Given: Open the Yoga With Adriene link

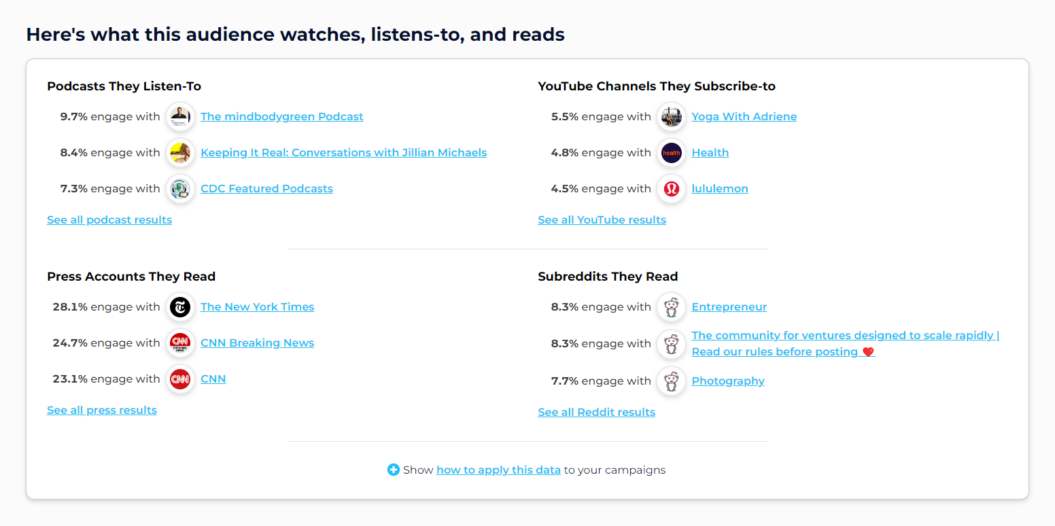Looking at the screenshot, I should pyautogui.click(x=744, y=116).
